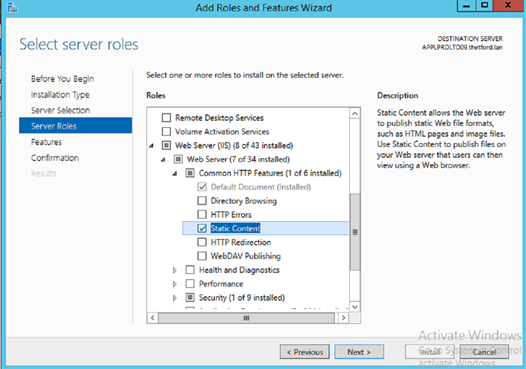Enable HTTP Redirection checkbox
Viewport: 526px width, 369px height.
202,242
